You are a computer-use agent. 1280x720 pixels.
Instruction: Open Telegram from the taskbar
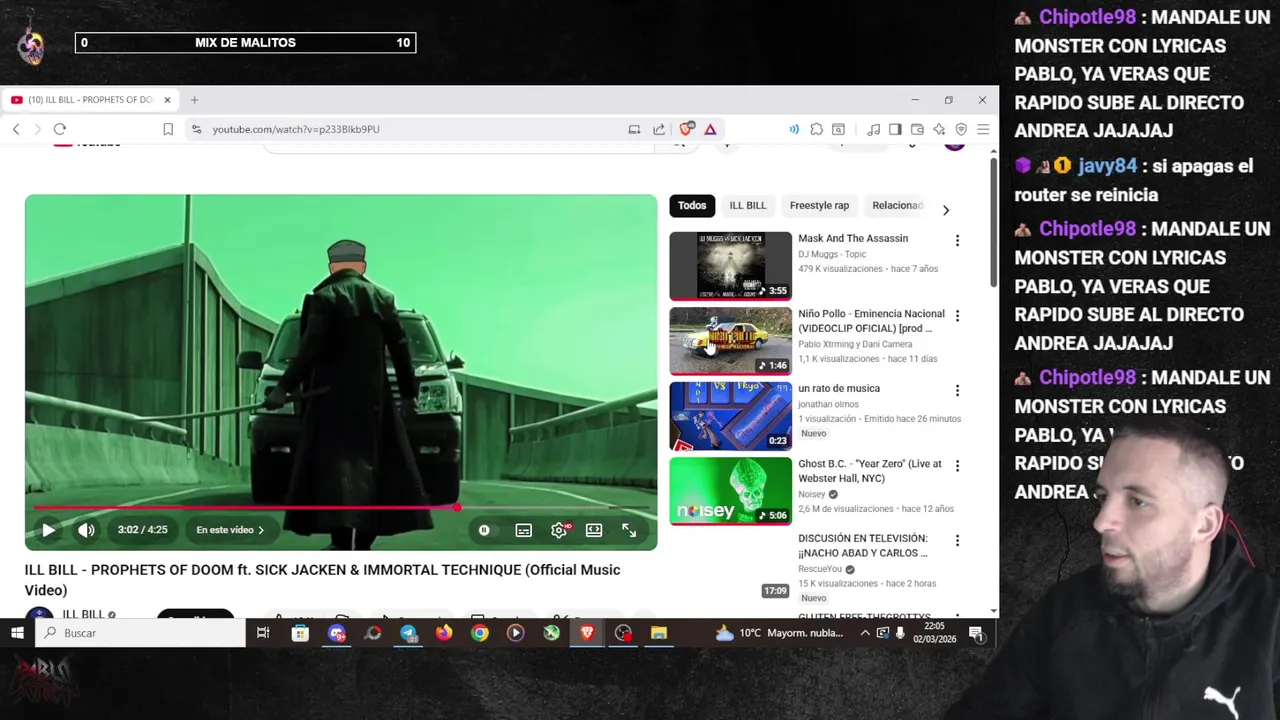[x=408, y=633]
